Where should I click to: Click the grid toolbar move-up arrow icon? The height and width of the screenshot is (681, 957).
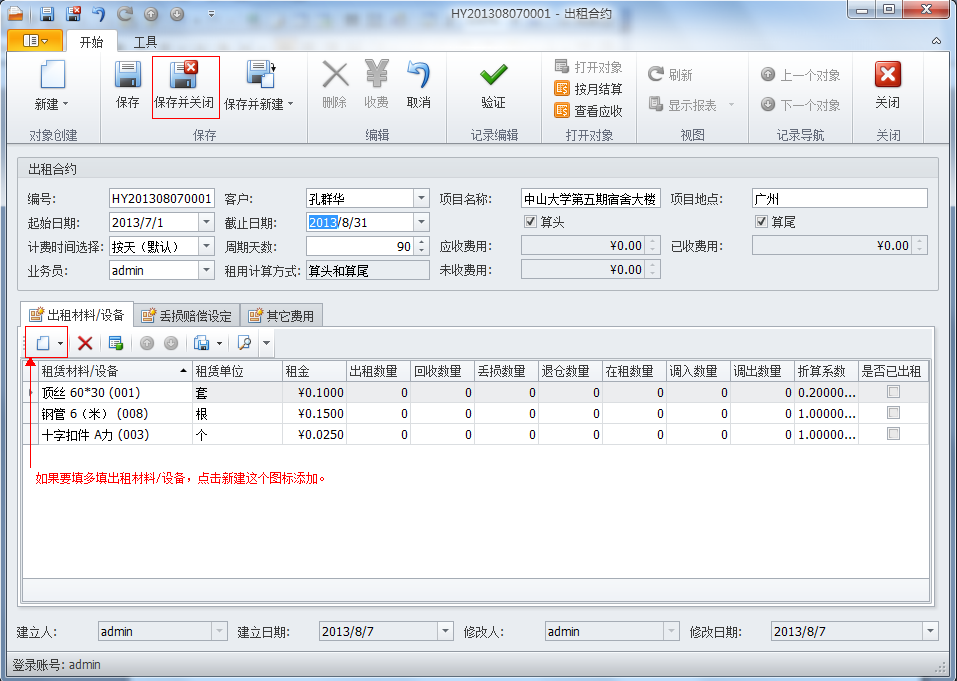pyautogui.click(x=146, y=343)
